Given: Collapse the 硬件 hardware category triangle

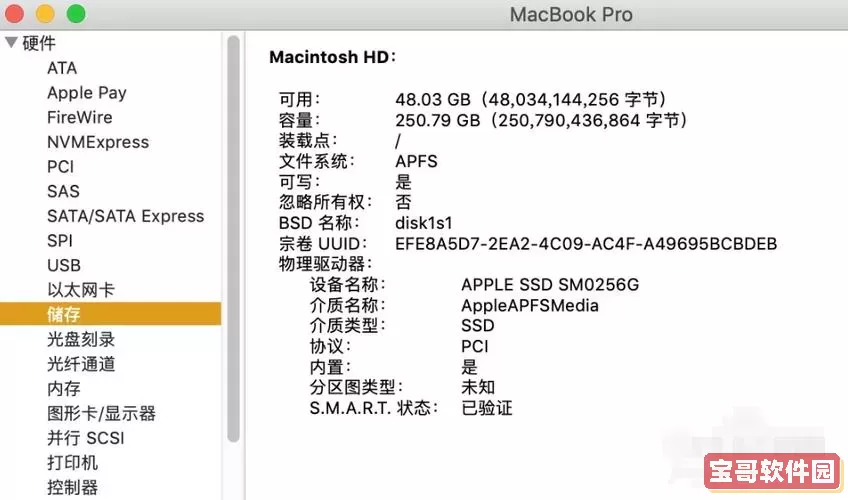Looking at the screenshot, I should click(11, 42).
